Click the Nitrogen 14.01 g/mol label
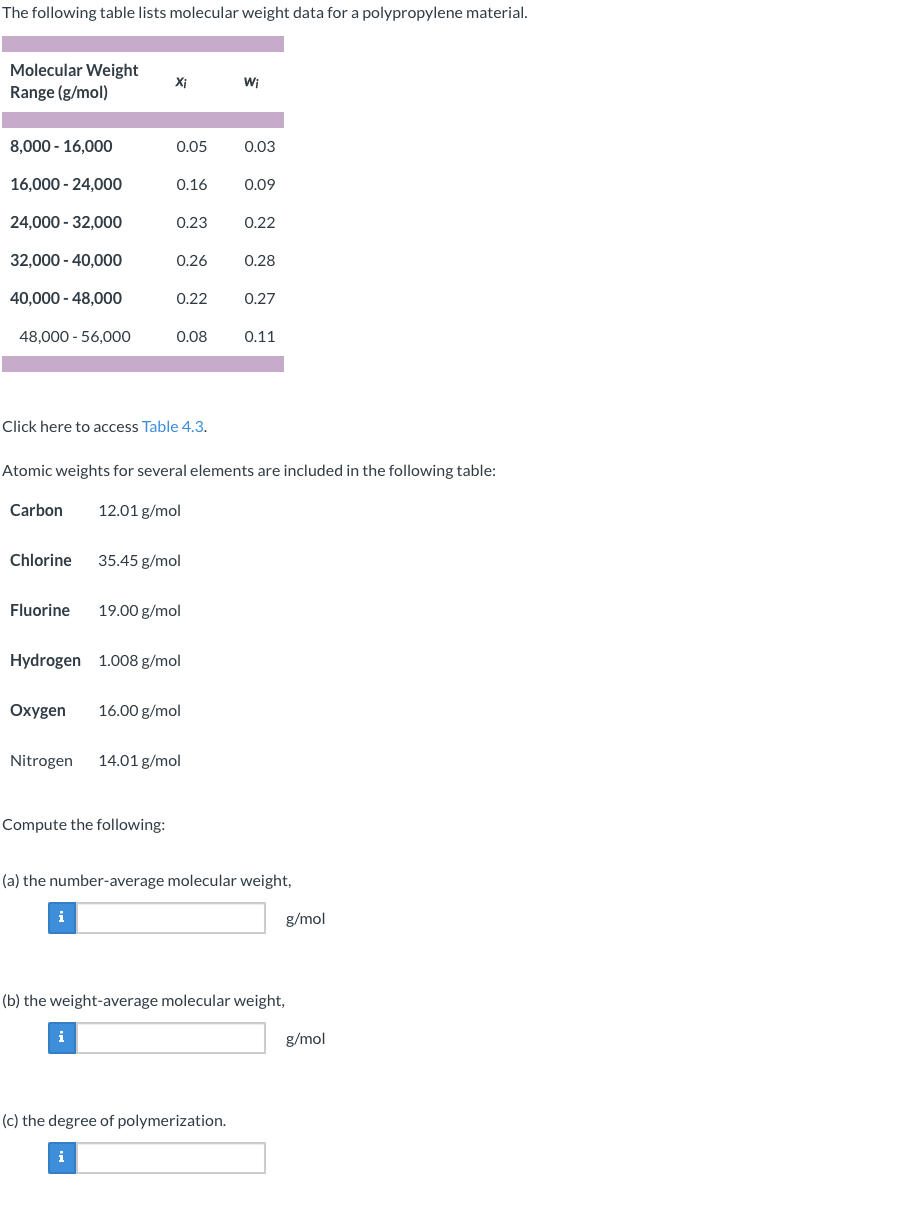The width and height of the screenshot is (924, 1216). (139, 760)
